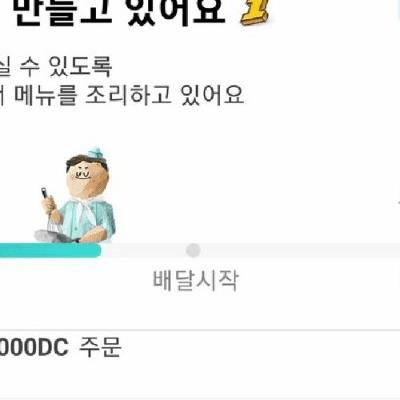Screen dimensions: 400x400
Task: Tap the chef's white neck scarf
Action: pos(85,211)
